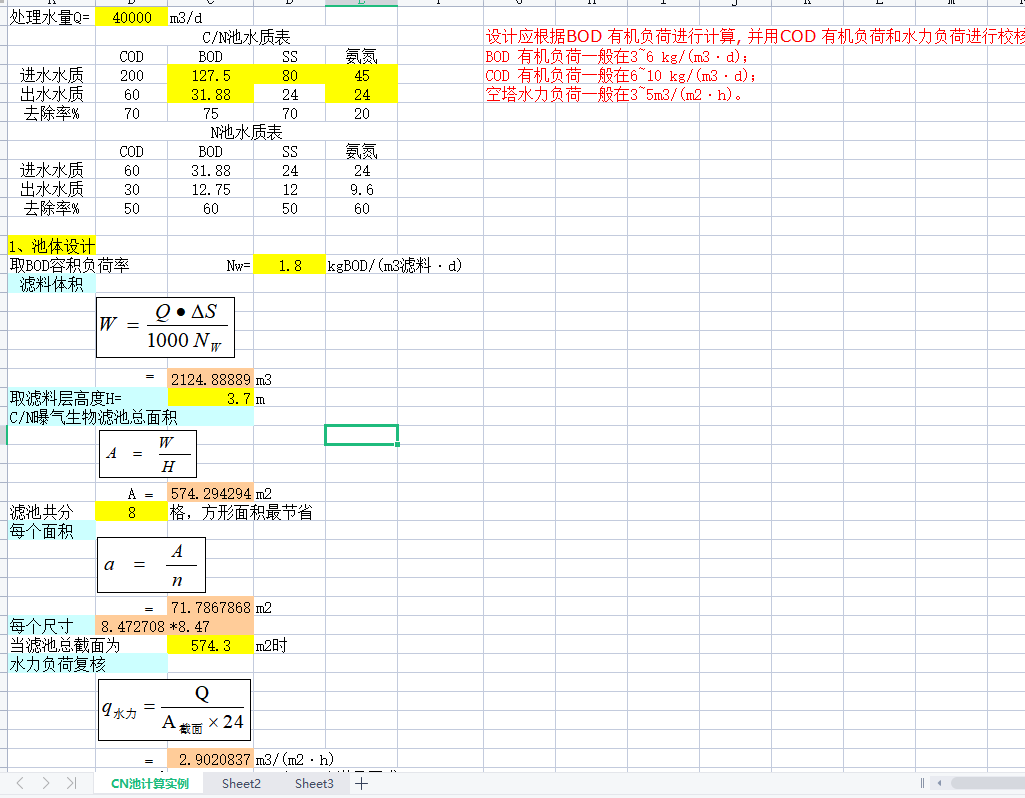Select the text 格，方形面积最节省
The width and height of the screenshot is (1025, 798).
[241, 512]
